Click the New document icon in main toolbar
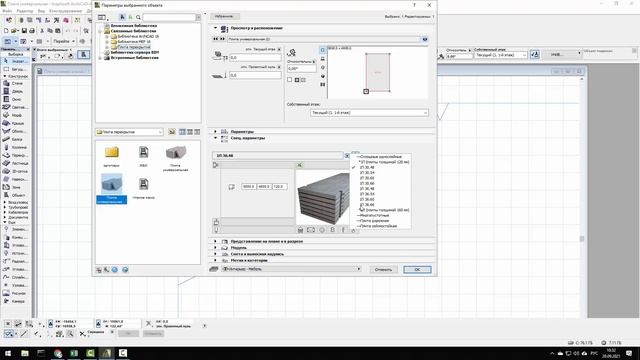 [x=6, y=31]
